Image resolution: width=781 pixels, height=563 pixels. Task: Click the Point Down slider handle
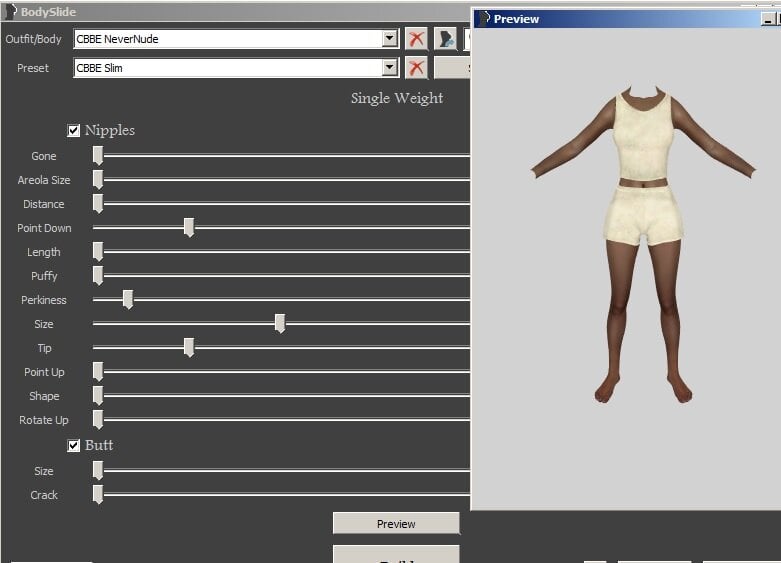[x=189, y=227]
